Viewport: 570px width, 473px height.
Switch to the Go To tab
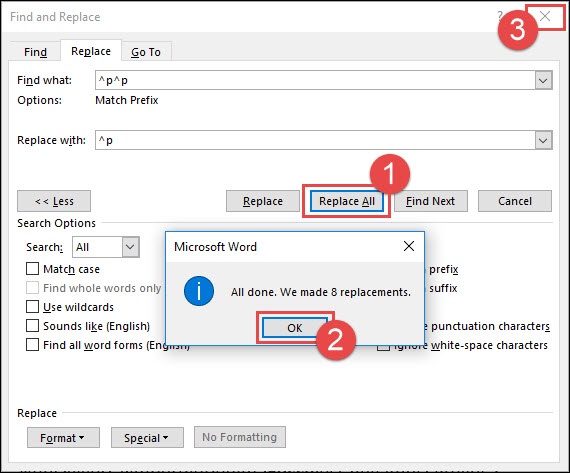pyautogui.click(x=146, y=52)
